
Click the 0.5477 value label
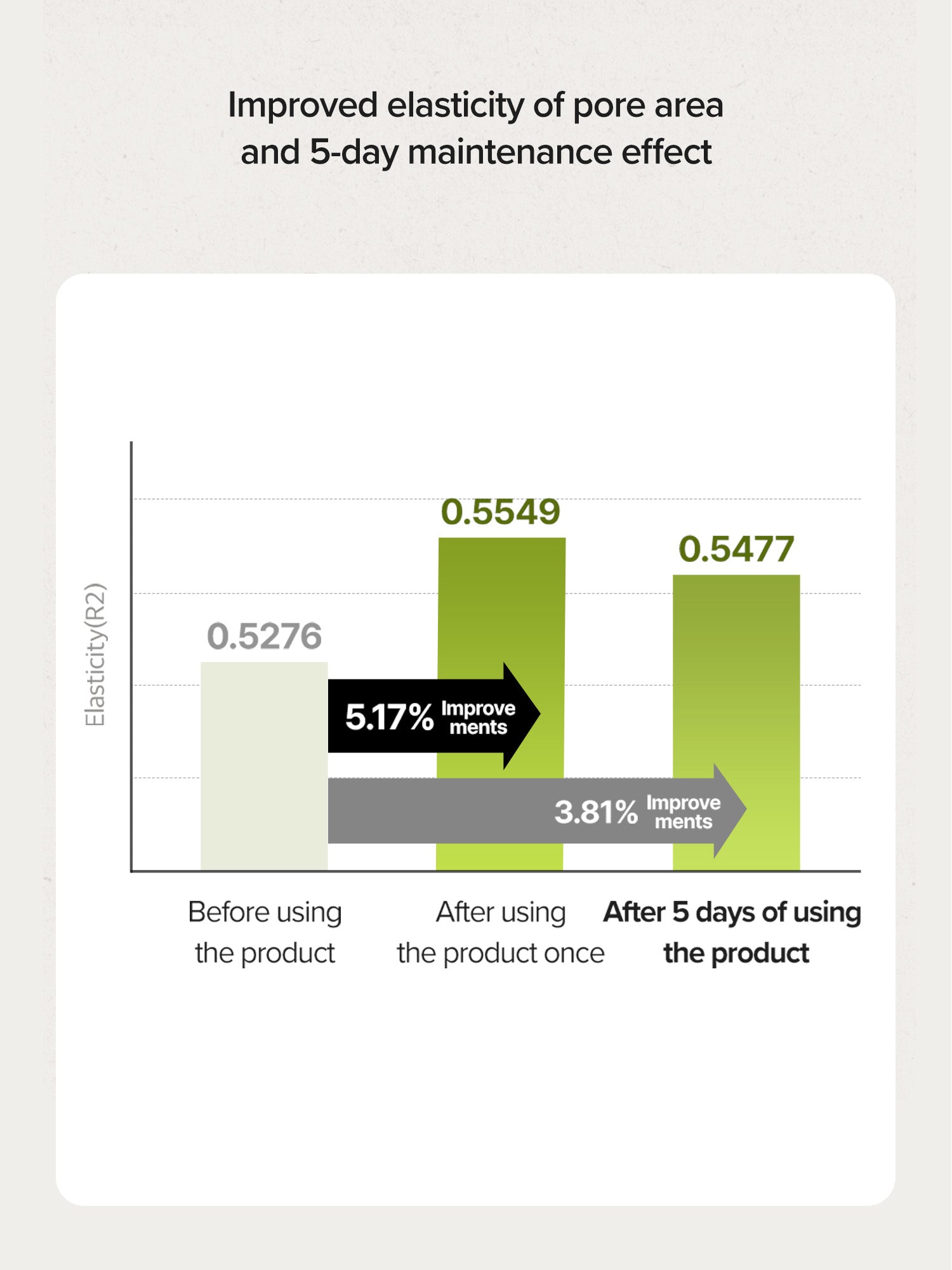pos(736,549)
